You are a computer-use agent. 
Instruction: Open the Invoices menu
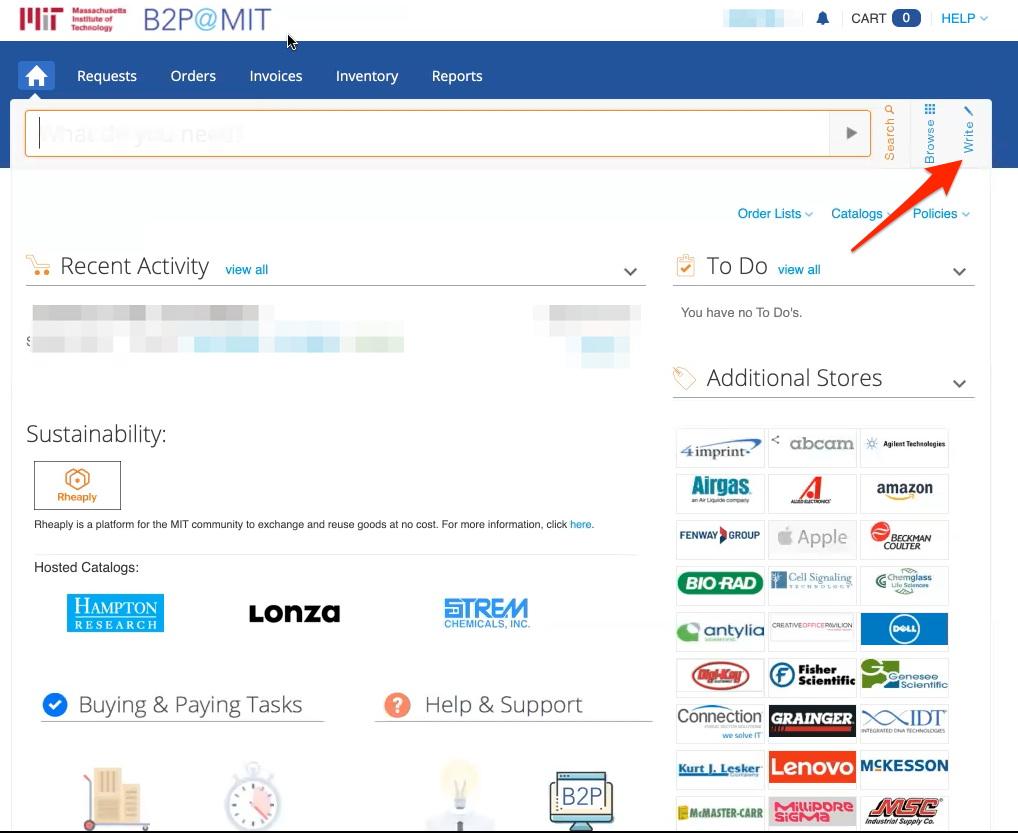276,76
